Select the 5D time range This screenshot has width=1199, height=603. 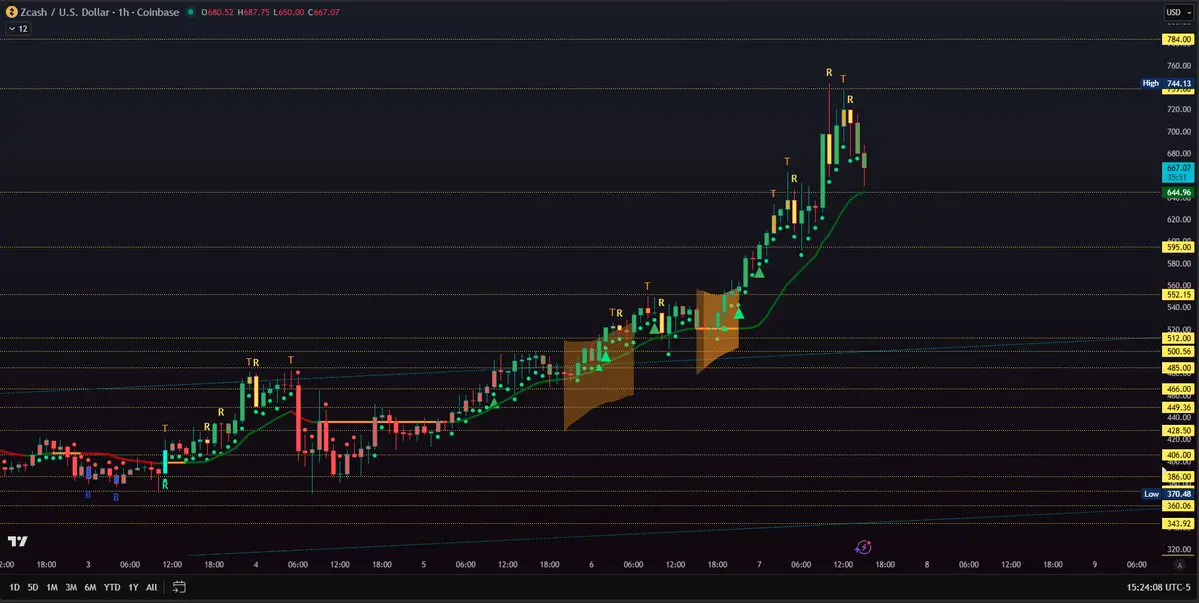tap(33, 588)
